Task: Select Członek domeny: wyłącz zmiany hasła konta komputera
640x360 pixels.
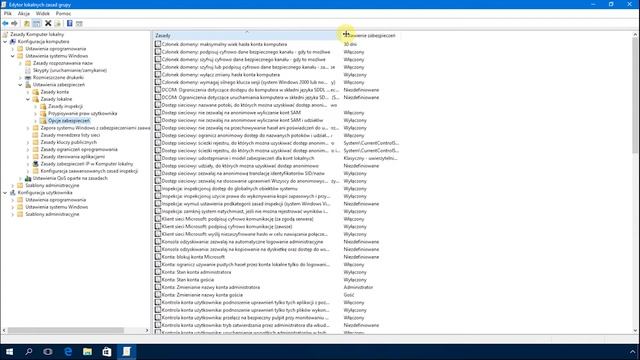Action: tap(221, 75)
